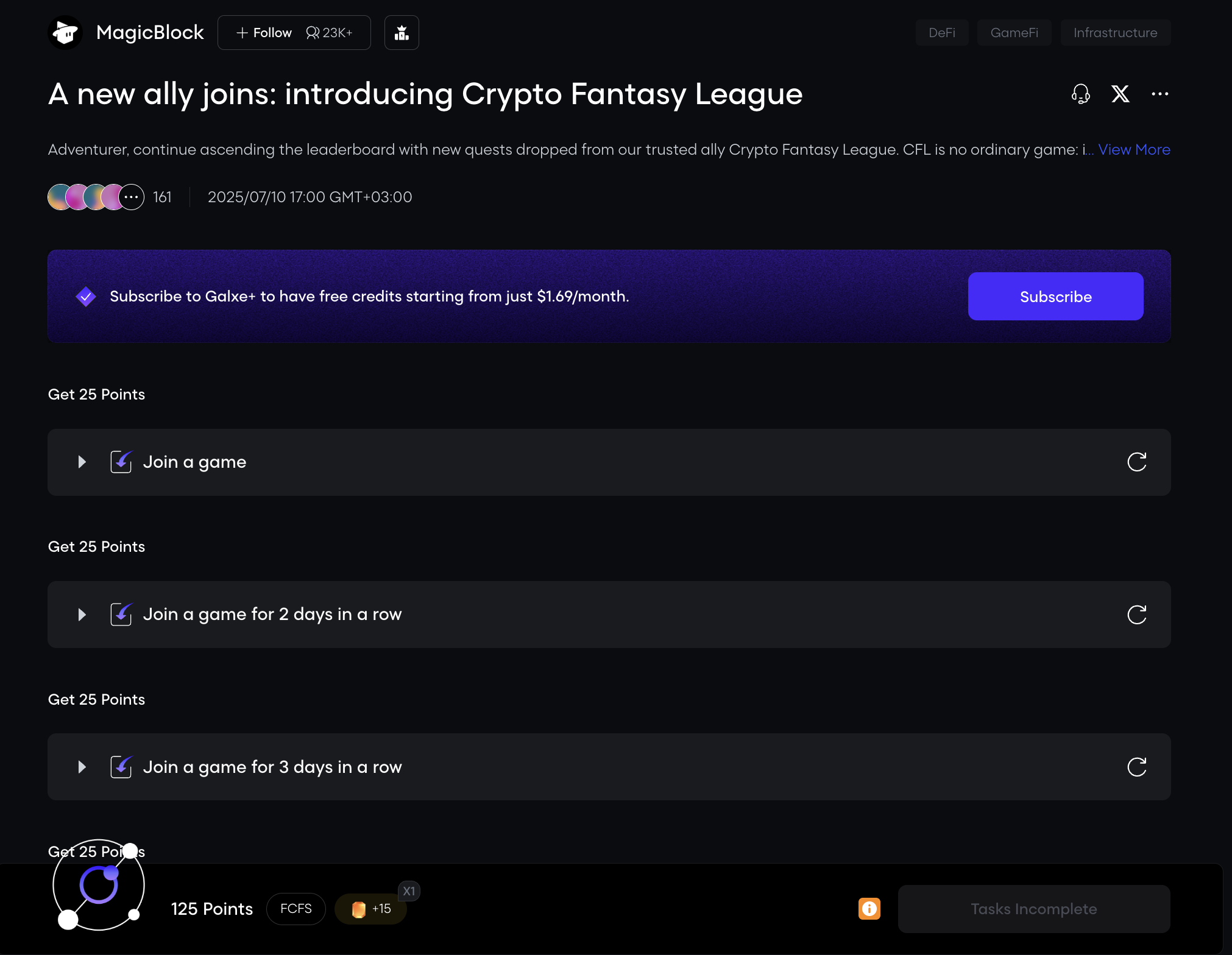Image resolution: width=1232 pixels, height=955 pixels.
Task: Click the support headset icon
Action: click(1081, 94)
